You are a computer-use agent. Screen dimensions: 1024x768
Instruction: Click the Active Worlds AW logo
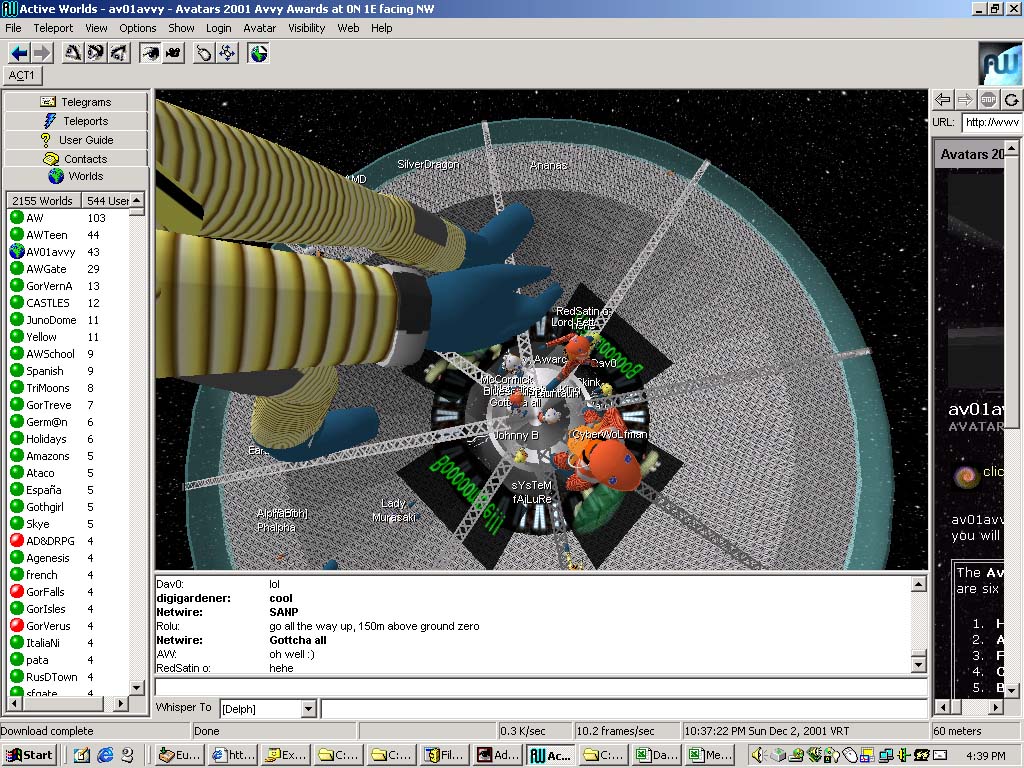tap(999, 63)
